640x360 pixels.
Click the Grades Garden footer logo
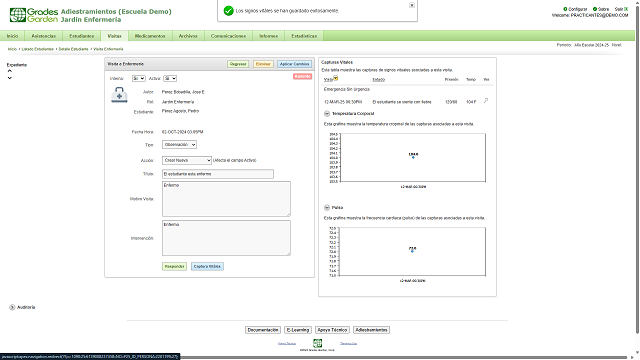tap(317, 343)
